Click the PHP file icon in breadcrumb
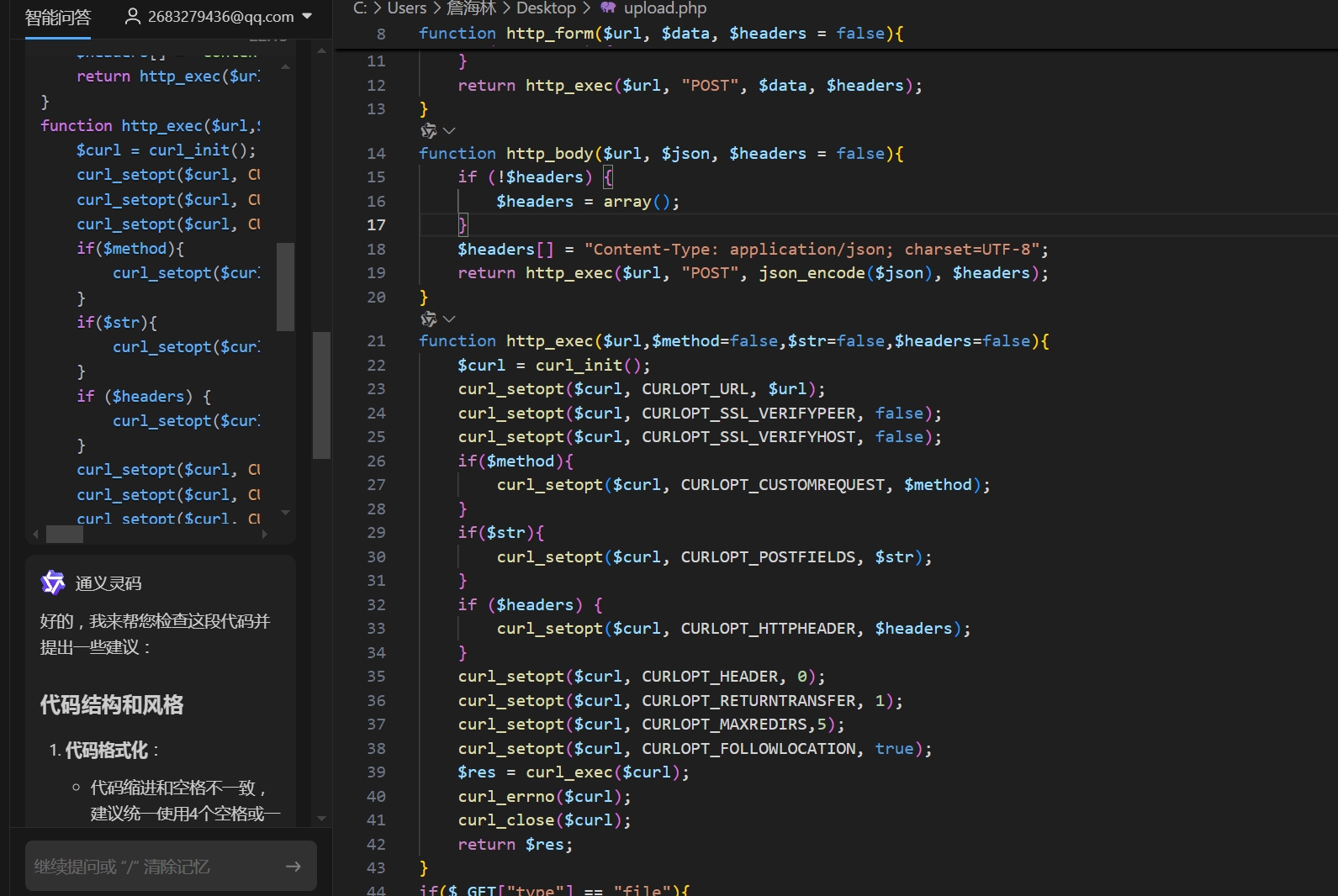The height and width of the screenshot is (896, 1338). click(x=608, y=8)
